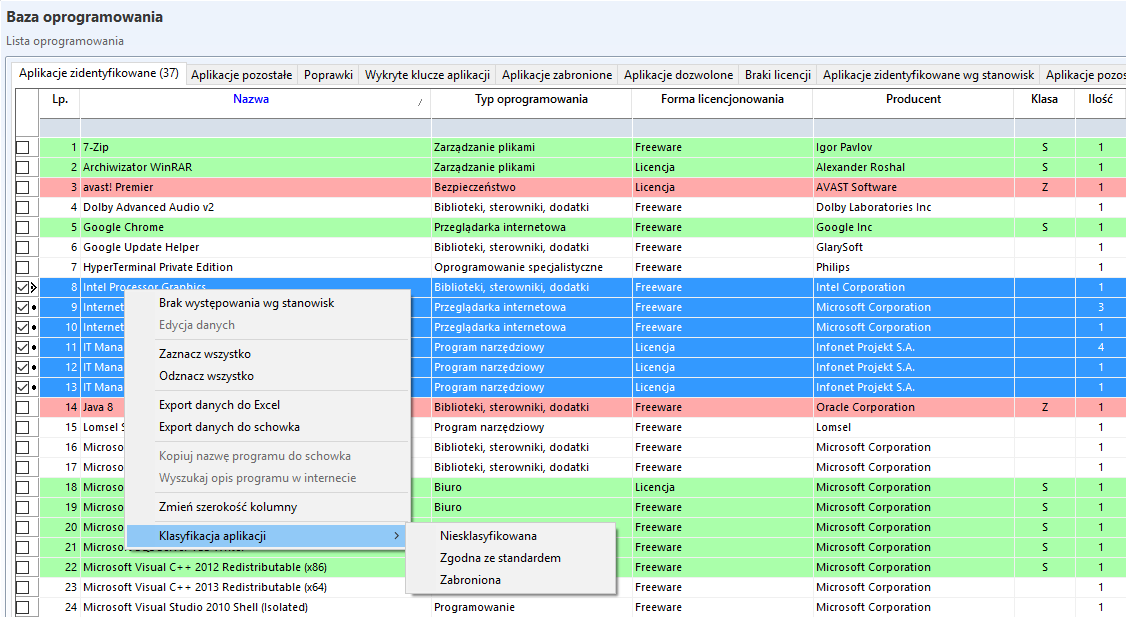Tick the checkbox for Google Chrome row
Image resolution: width=1126 pixels, height=617 pixels.
23,228
